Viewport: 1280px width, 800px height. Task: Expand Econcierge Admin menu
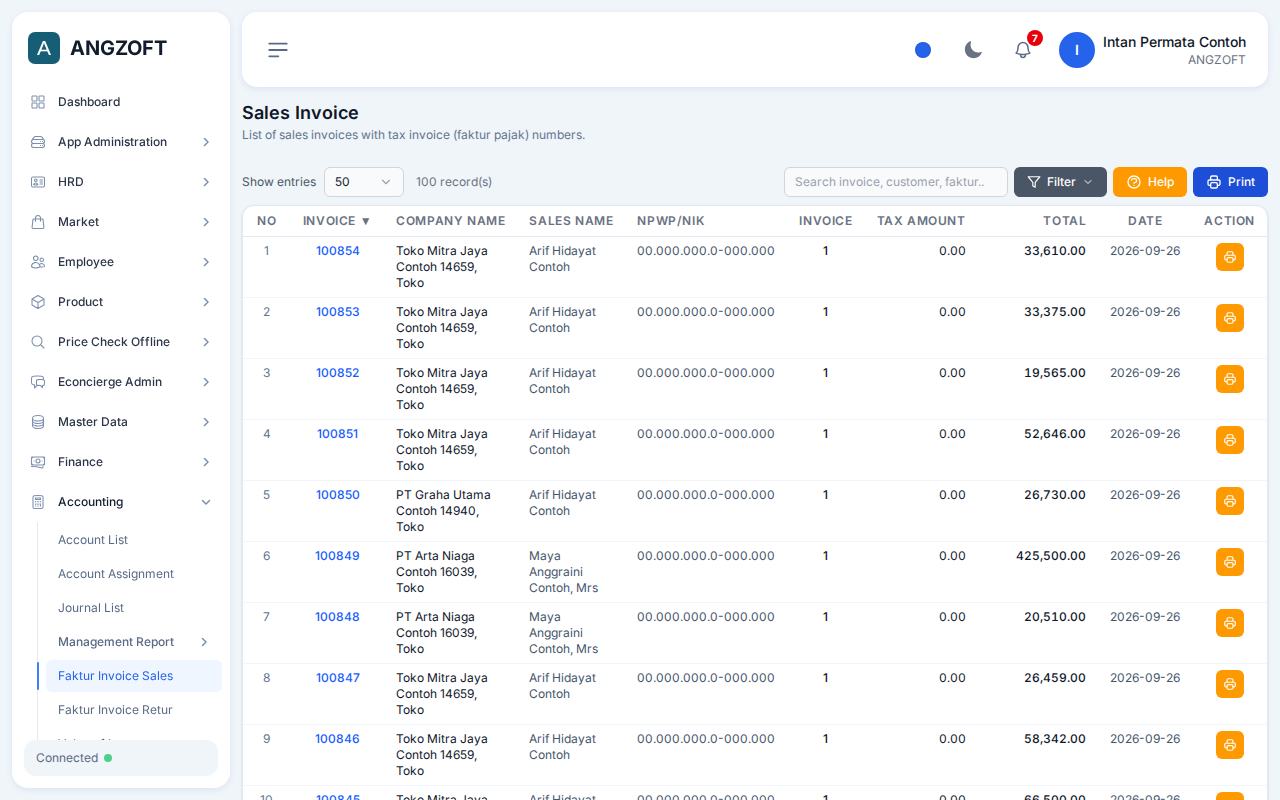tap(121, 382)
